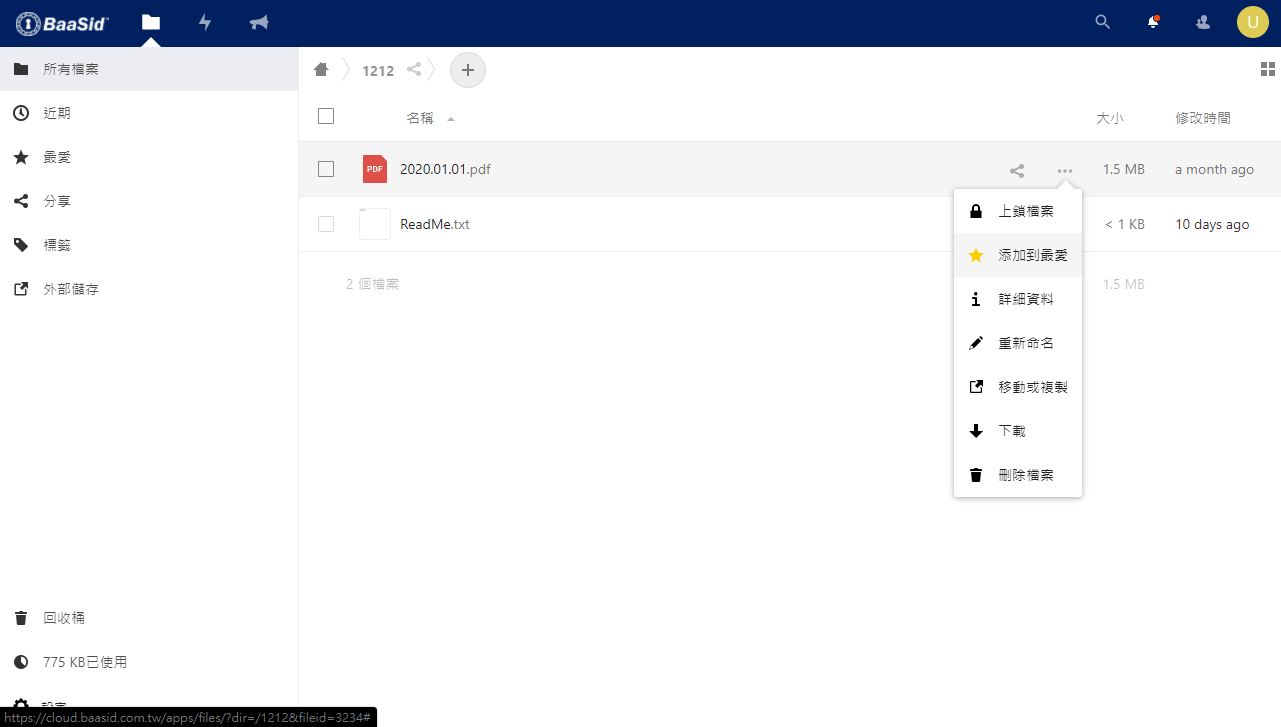
Task: Open the new file plus dropdown
Action: tap(467, 70)
